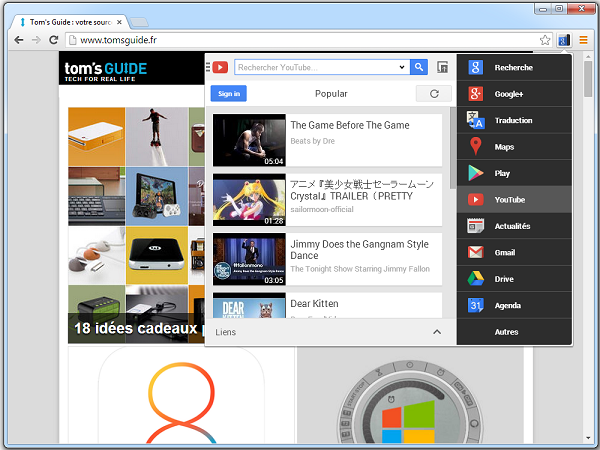600x450 pixels.
Task: Select the Tom's Guide browser tab
Action: [70, 22]
